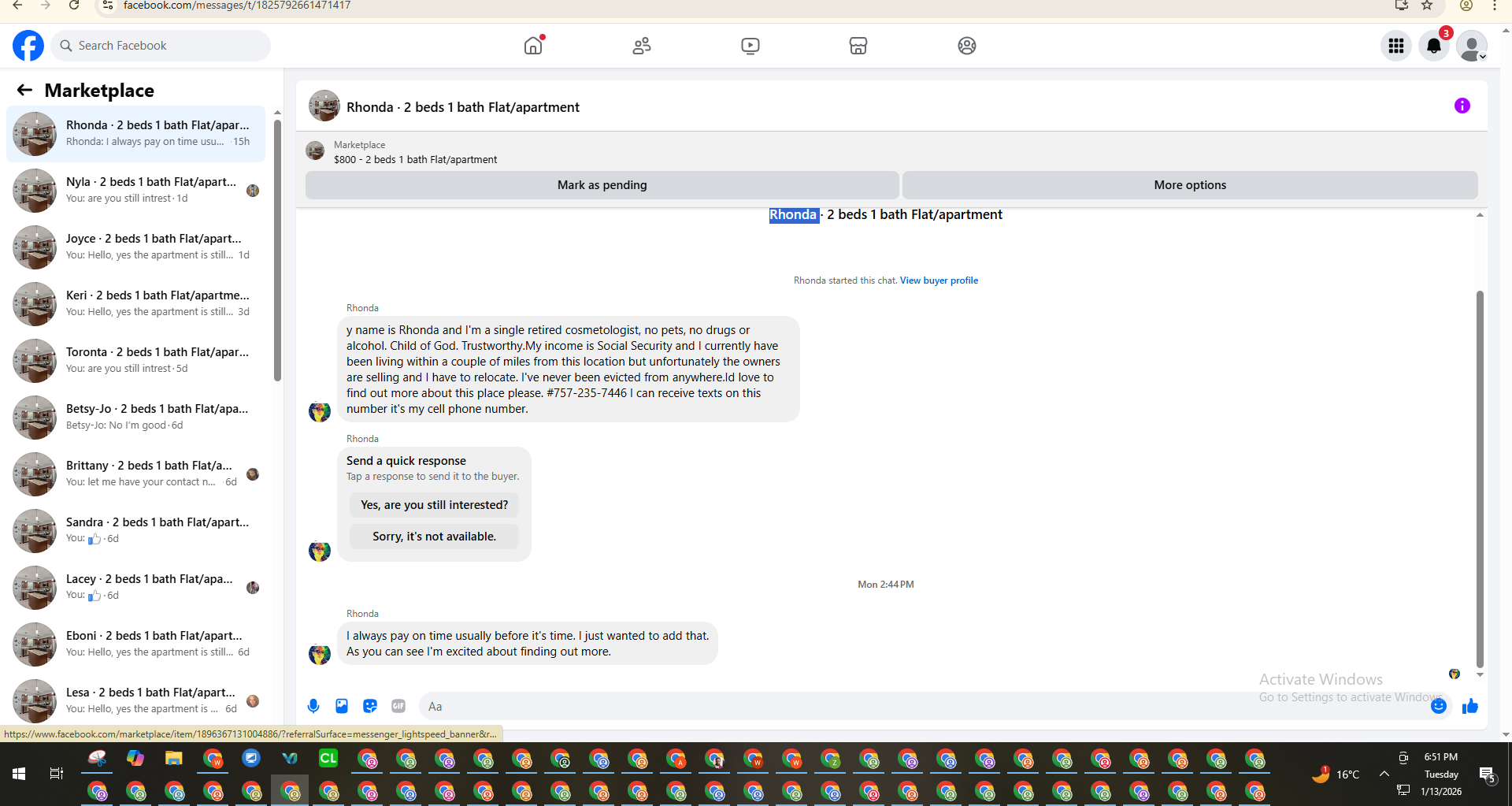Click the browser reload button
This screenshot has width=1512, height=806.
(x=73, y=6)
